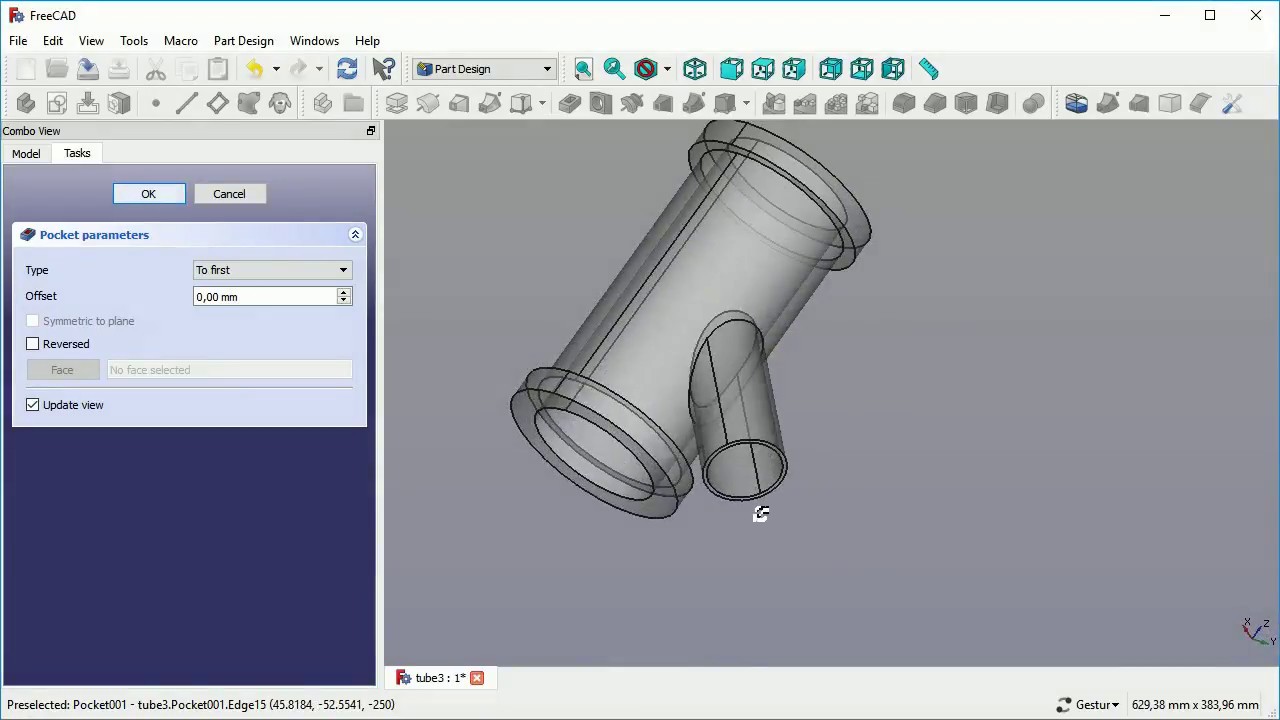
Task: Switch to front view cube icon
Action: point(731,69)
